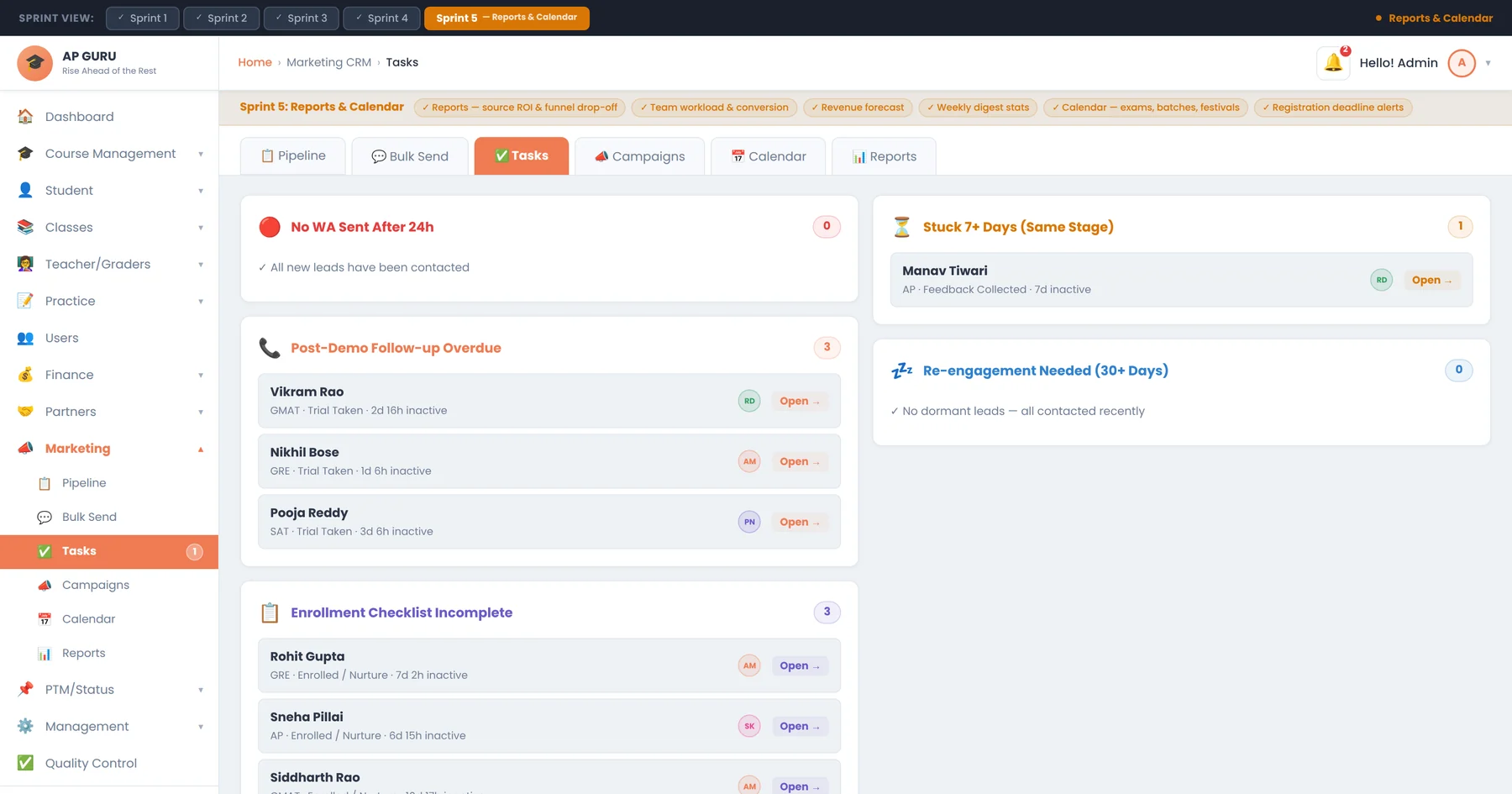
Task: Collapse the Marketing submenu arrow
Action: 201,450
